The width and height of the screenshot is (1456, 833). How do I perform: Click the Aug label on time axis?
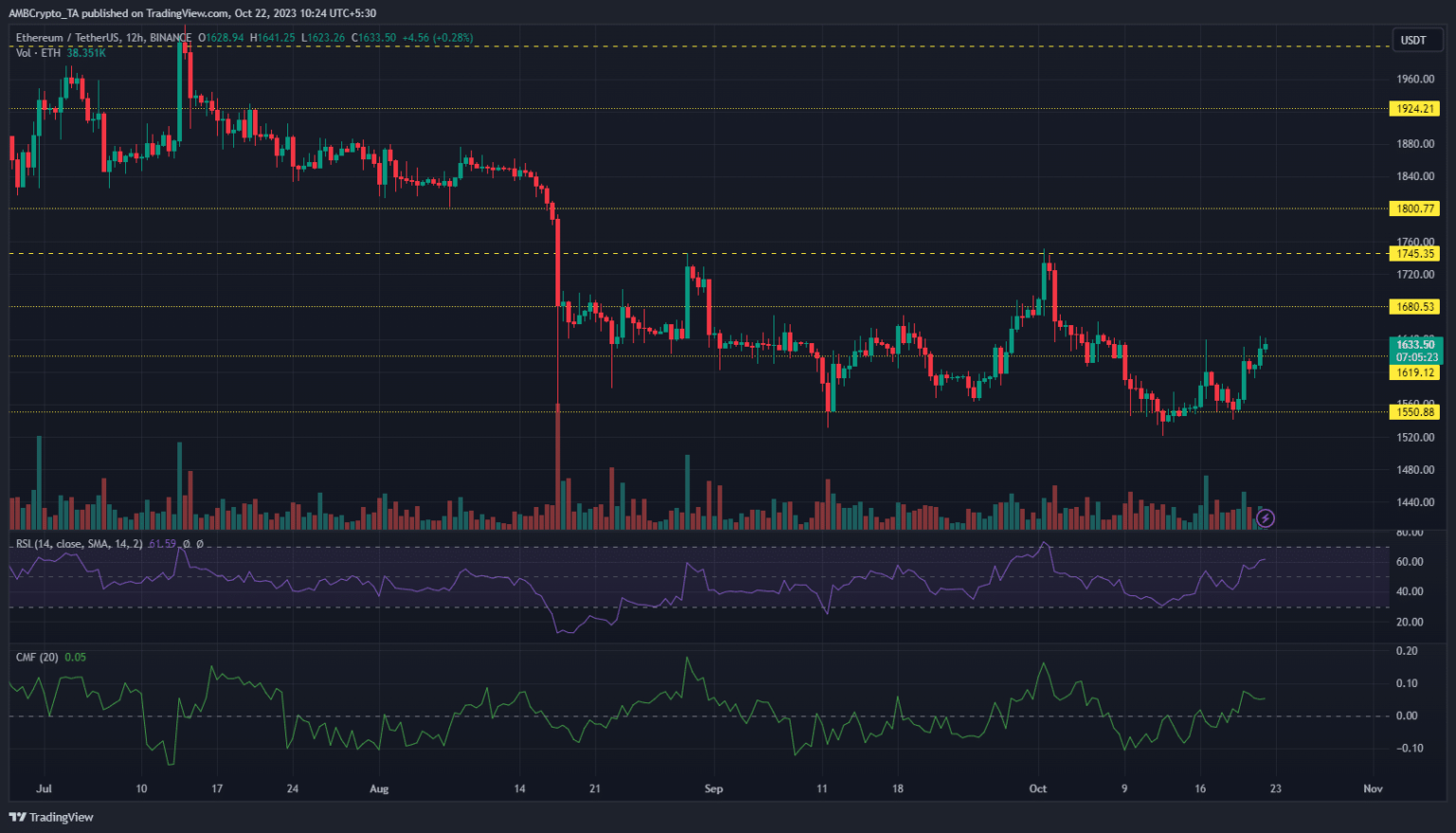(x=379, y=788)
